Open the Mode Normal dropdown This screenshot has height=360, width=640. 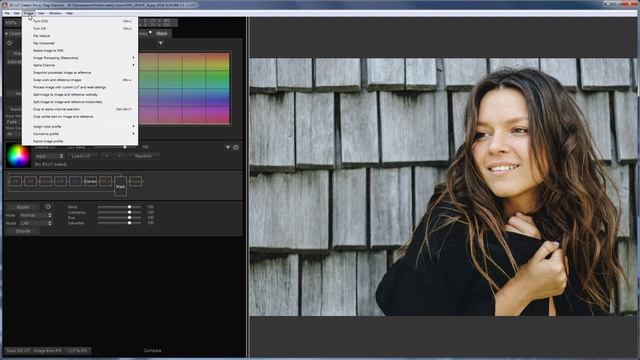36,215
